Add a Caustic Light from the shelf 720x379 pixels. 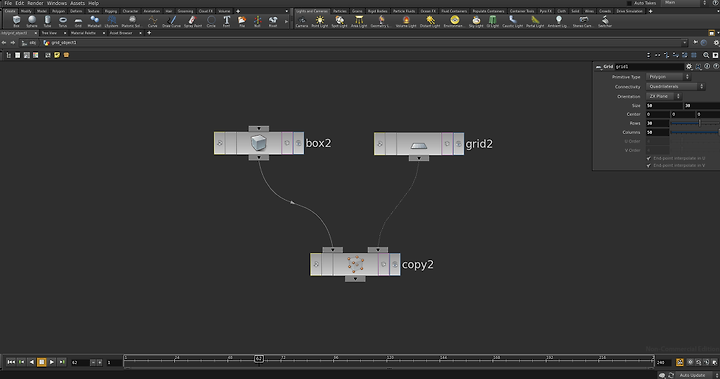tap(512, 21)
